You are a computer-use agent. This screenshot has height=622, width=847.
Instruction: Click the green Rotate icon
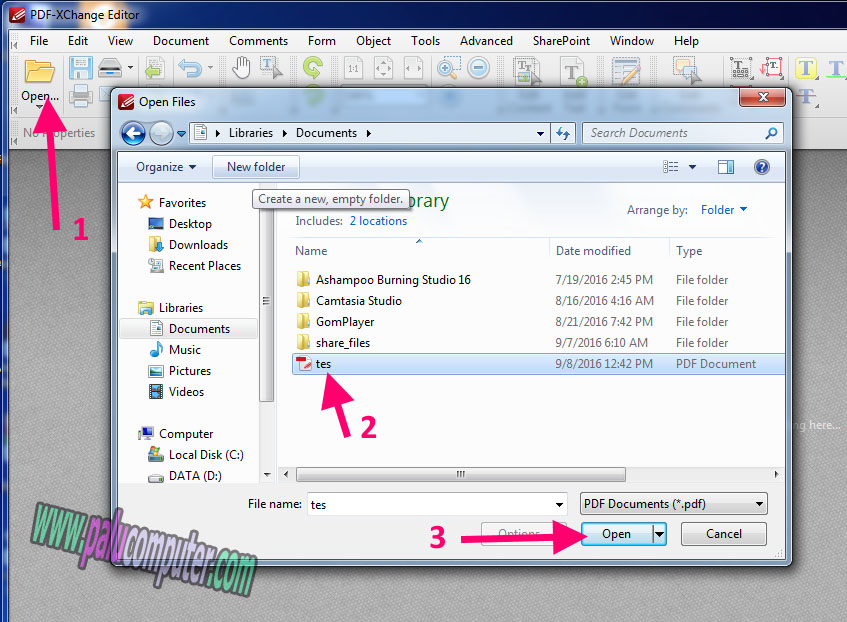point(313,68)
